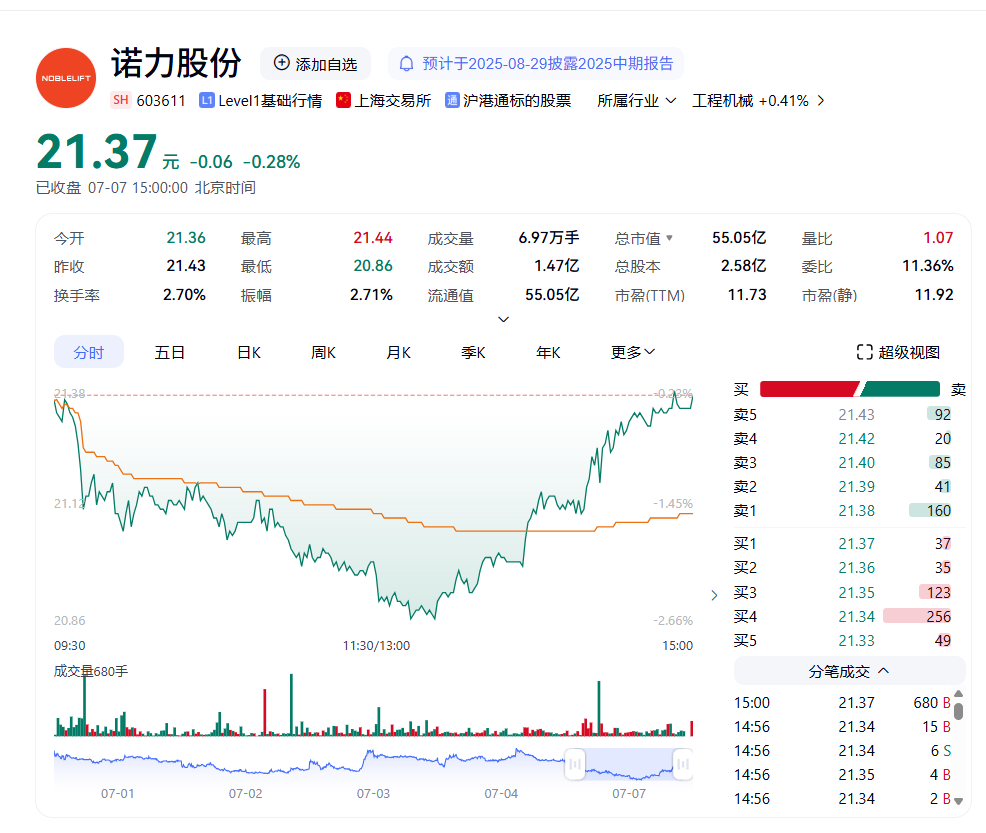Click the 卖5 row price 21.43
This screenshot has width=986, height=833.
(856, 414)
